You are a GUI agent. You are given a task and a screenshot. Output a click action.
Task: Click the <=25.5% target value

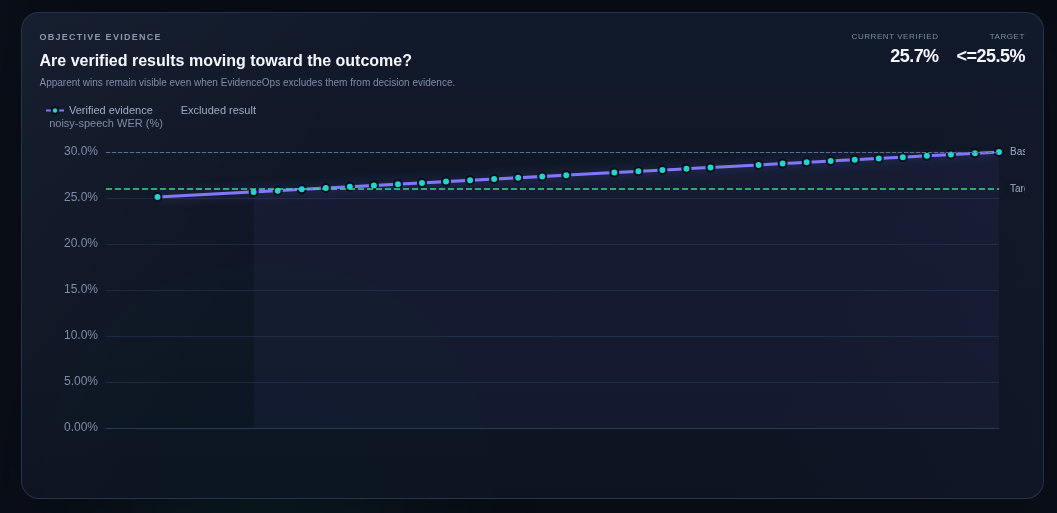coord(991,56)
